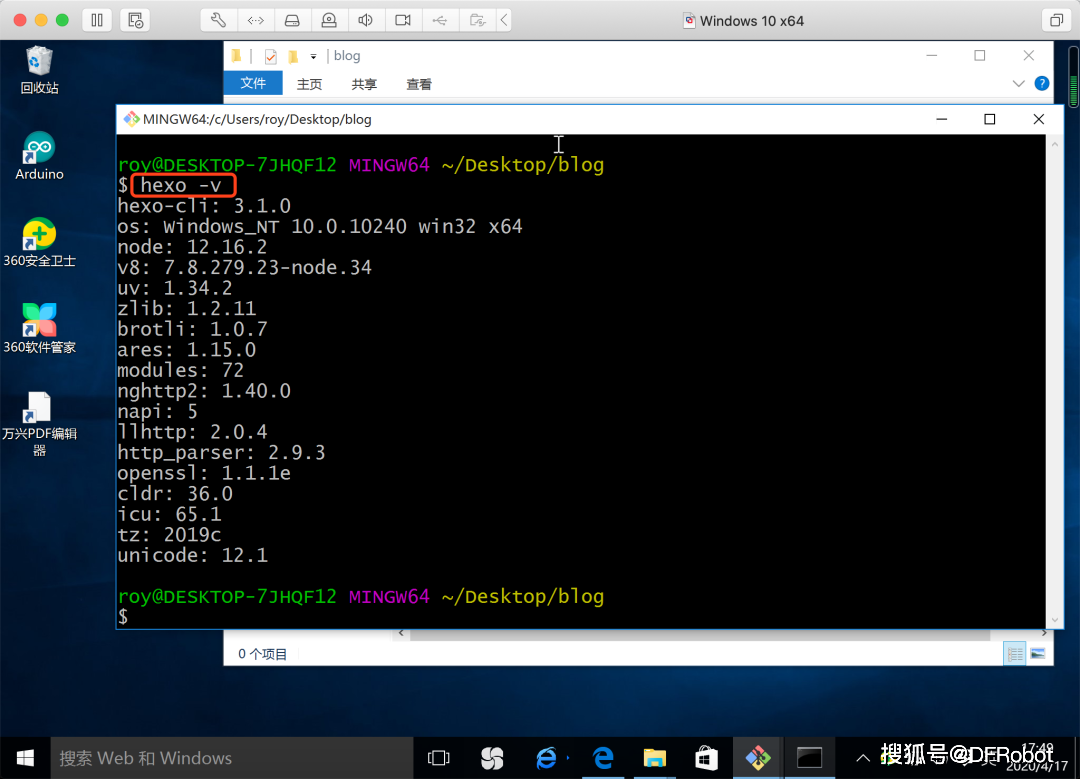This screenshot has height=779, width=1080.
Task: Pause the virtual machine from VMware toolbar
Action: (x=97, y=20)
